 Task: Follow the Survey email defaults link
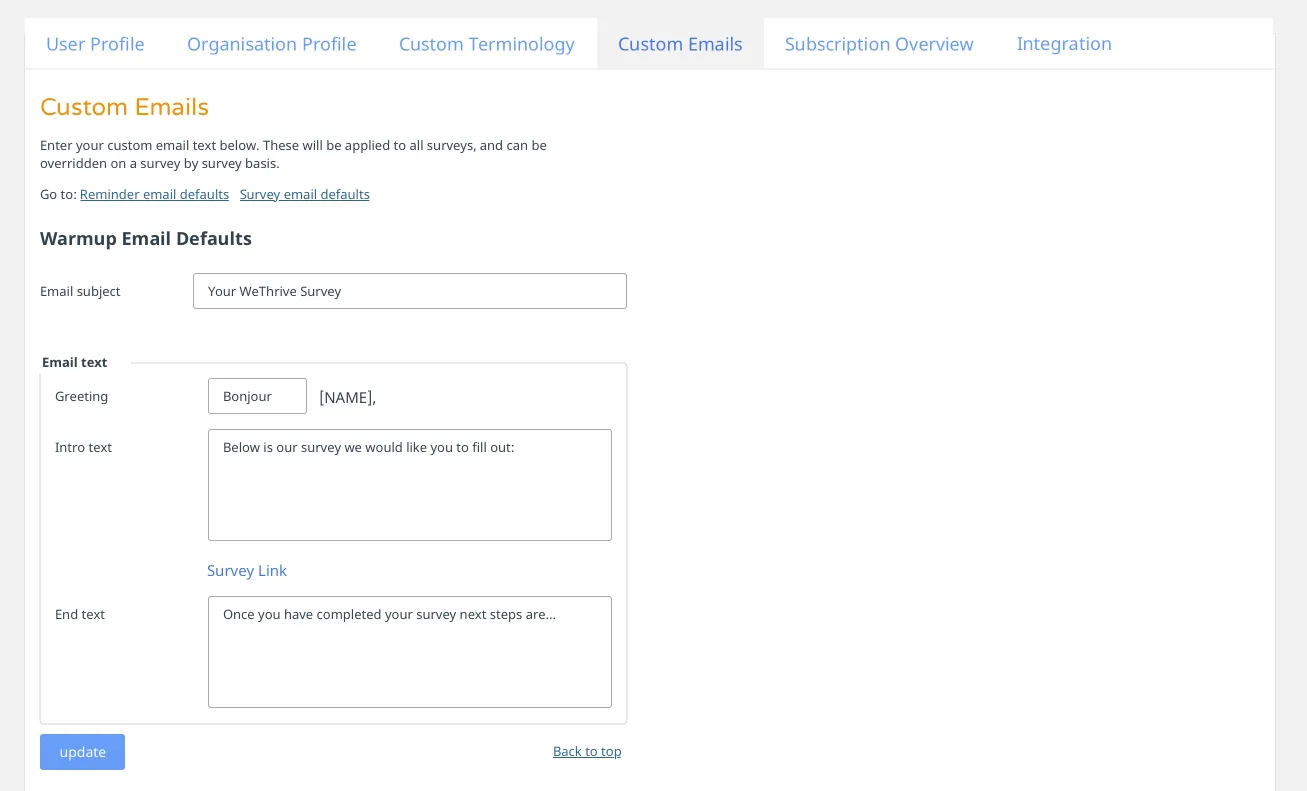tap(305, 194)
